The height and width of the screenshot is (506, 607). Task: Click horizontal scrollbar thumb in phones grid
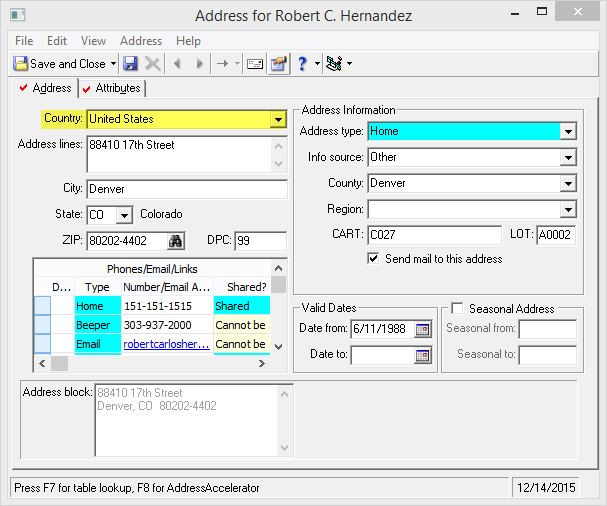(60, 364)
